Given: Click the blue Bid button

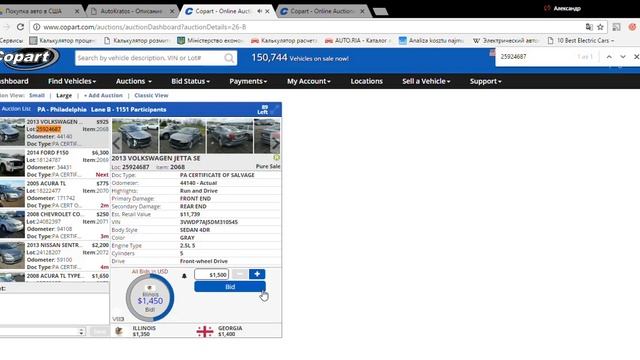Looking at the screenshot, I should tap(230, 287).
